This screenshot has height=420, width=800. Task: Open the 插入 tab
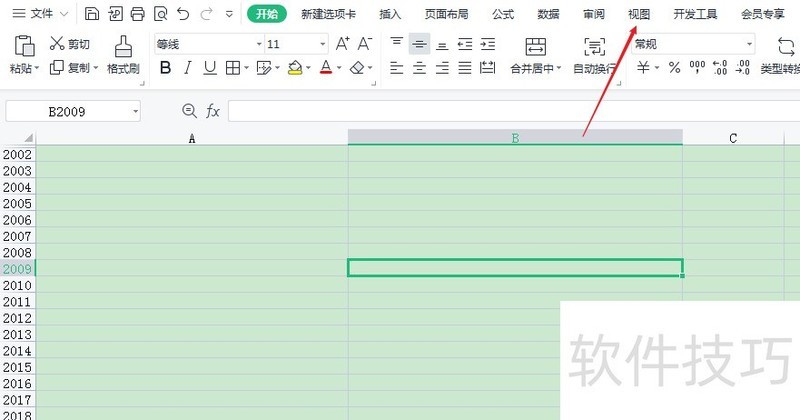pyautogui.click(x=390, y=14)
